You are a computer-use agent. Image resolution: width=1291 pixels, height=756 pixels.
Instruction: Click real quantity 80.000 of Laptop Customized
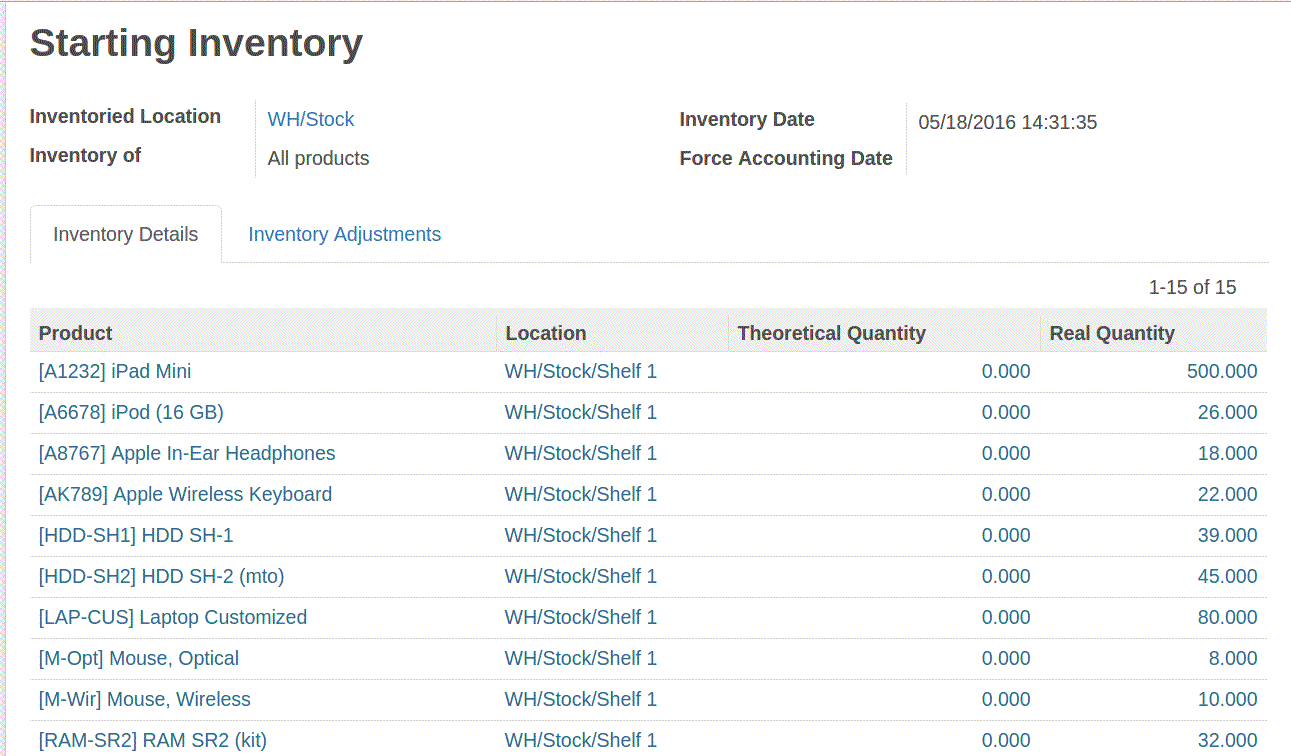click(x=1227, y=618)
